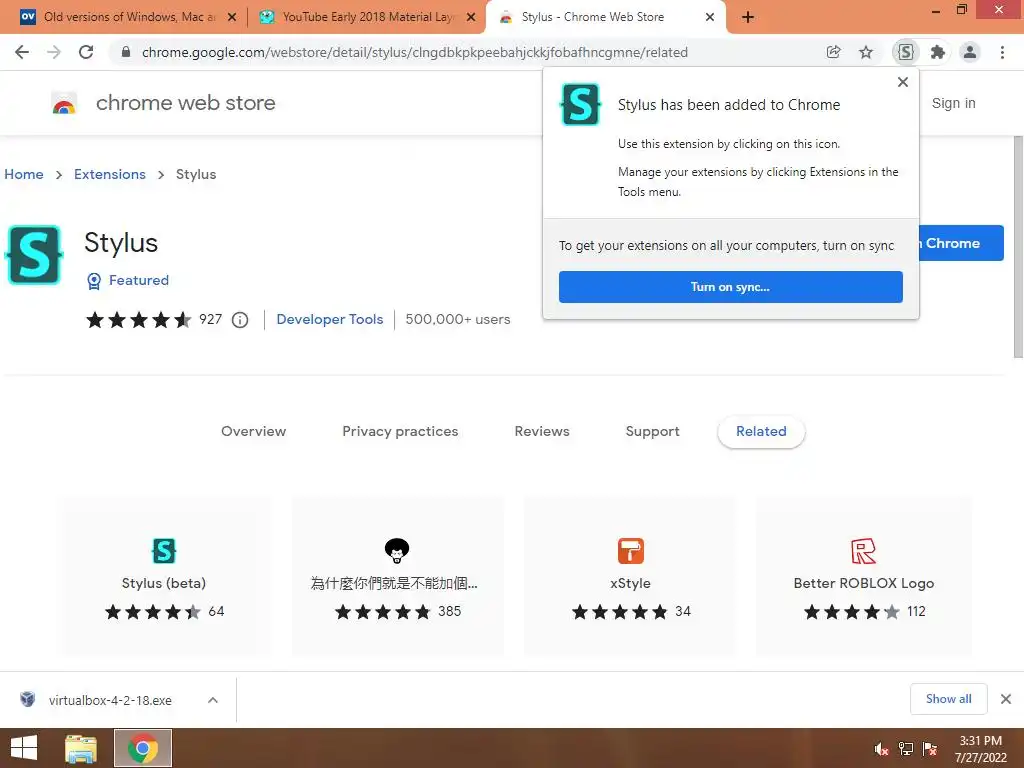Open the Windows Start menu

(x=24, y=748)
